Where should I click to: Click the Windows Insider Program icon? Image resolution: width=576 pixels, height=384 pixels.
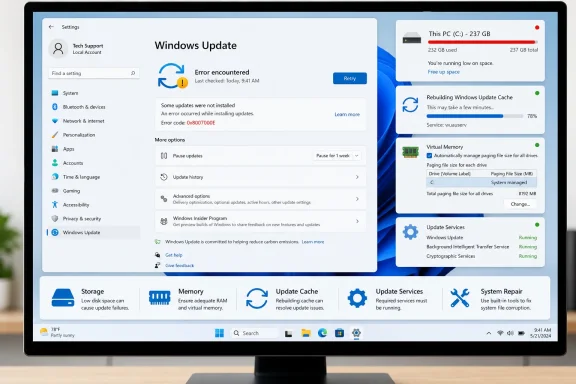pos(164,221)
